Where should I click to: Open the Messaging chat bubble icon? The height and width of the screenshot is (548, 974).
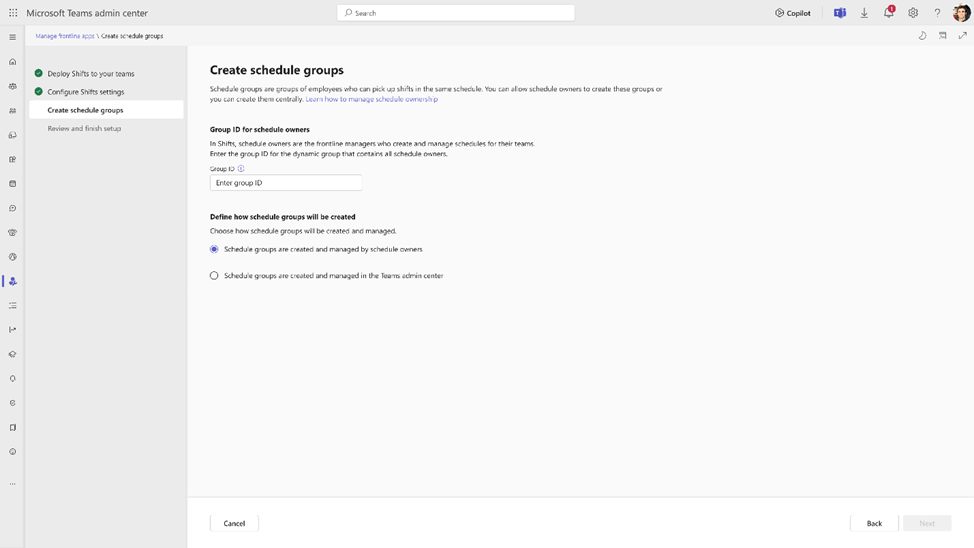tap(12, 208)
